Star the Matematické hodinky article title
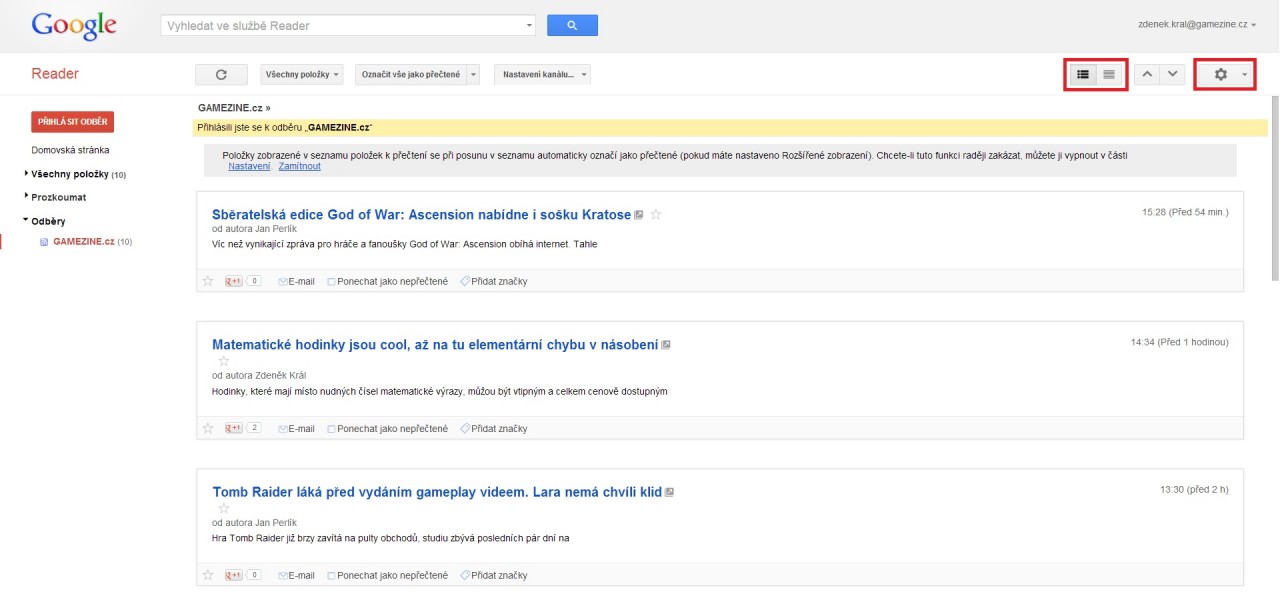 point(224,360)
